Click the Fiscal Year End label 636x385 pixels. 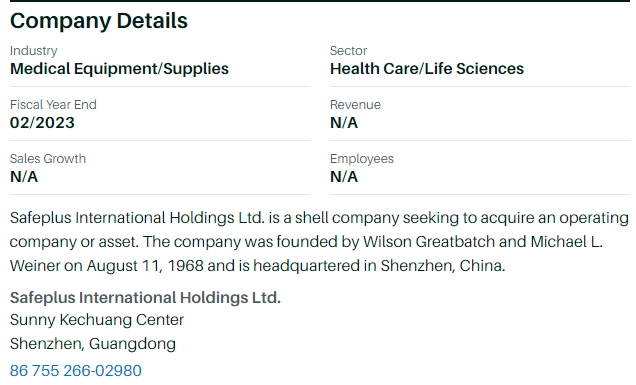point(53,105)
